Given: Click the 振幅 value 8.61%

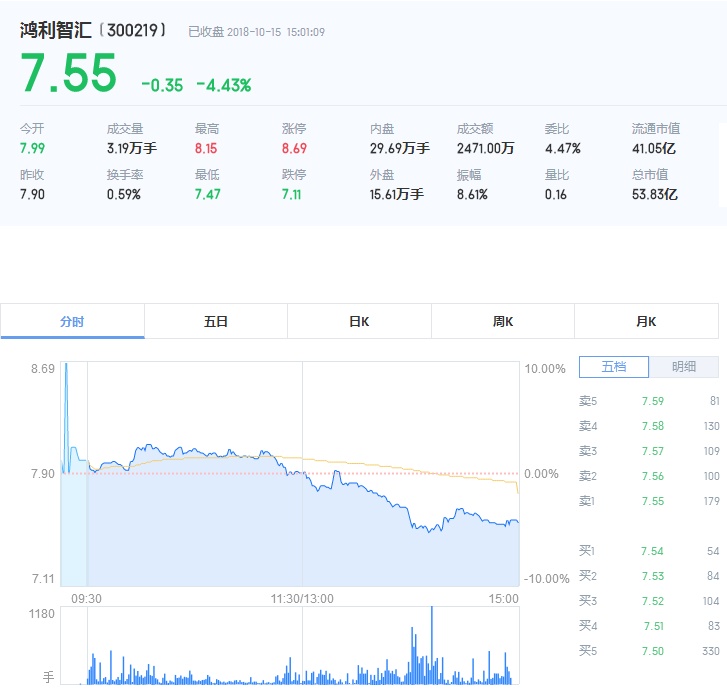Looking at the screenshot, I should click(472, 194).
